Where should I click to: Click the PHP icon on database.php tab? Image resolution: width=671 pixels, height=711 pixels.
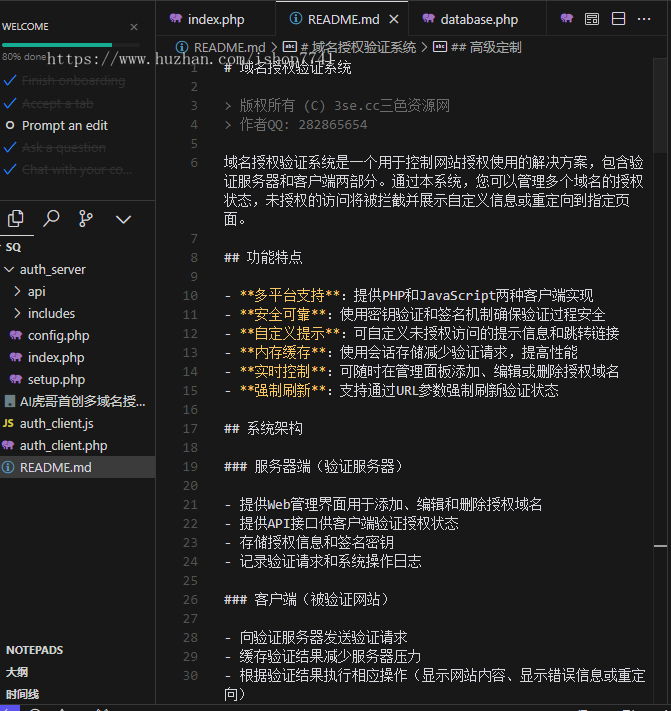point(428,18)
